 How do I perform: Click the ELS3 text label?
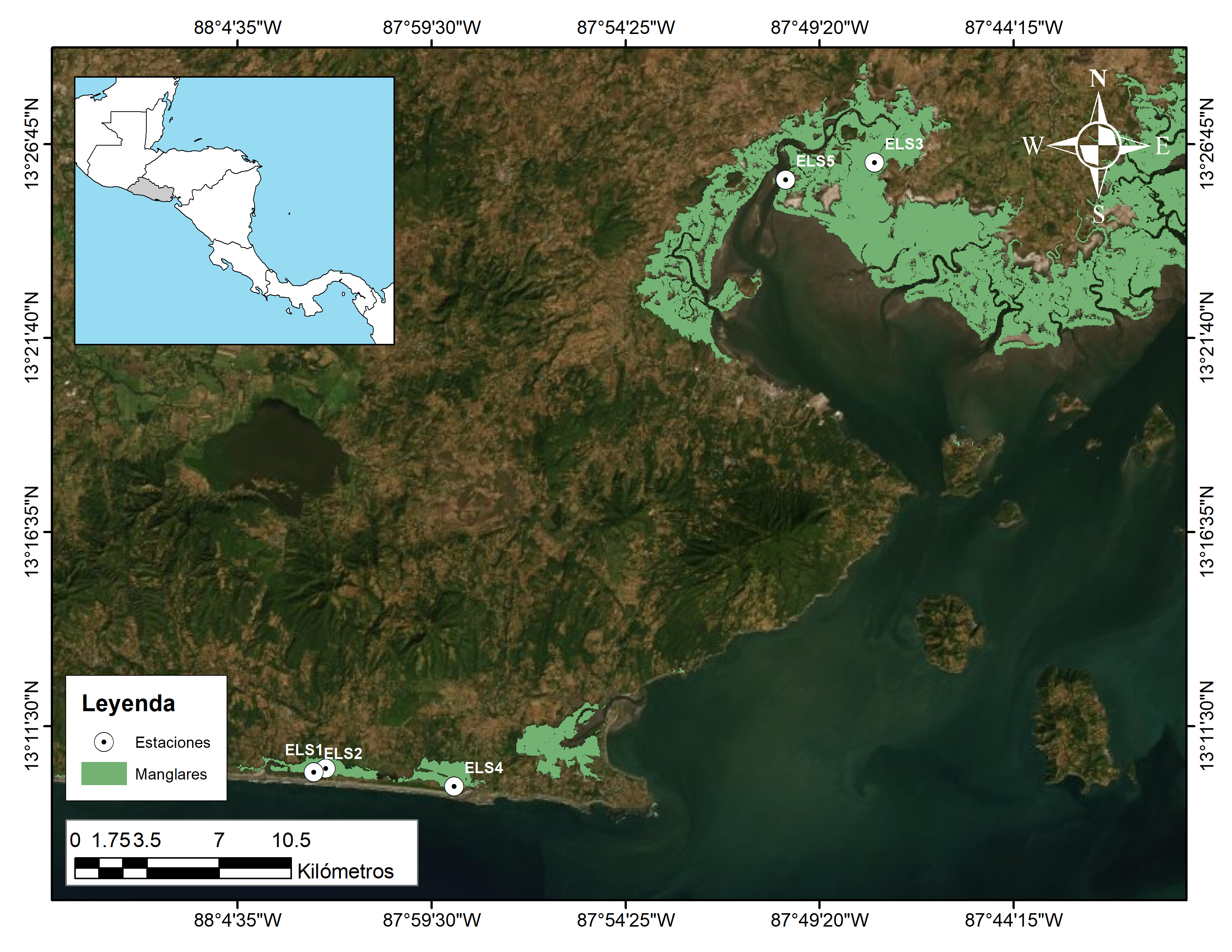904,144
